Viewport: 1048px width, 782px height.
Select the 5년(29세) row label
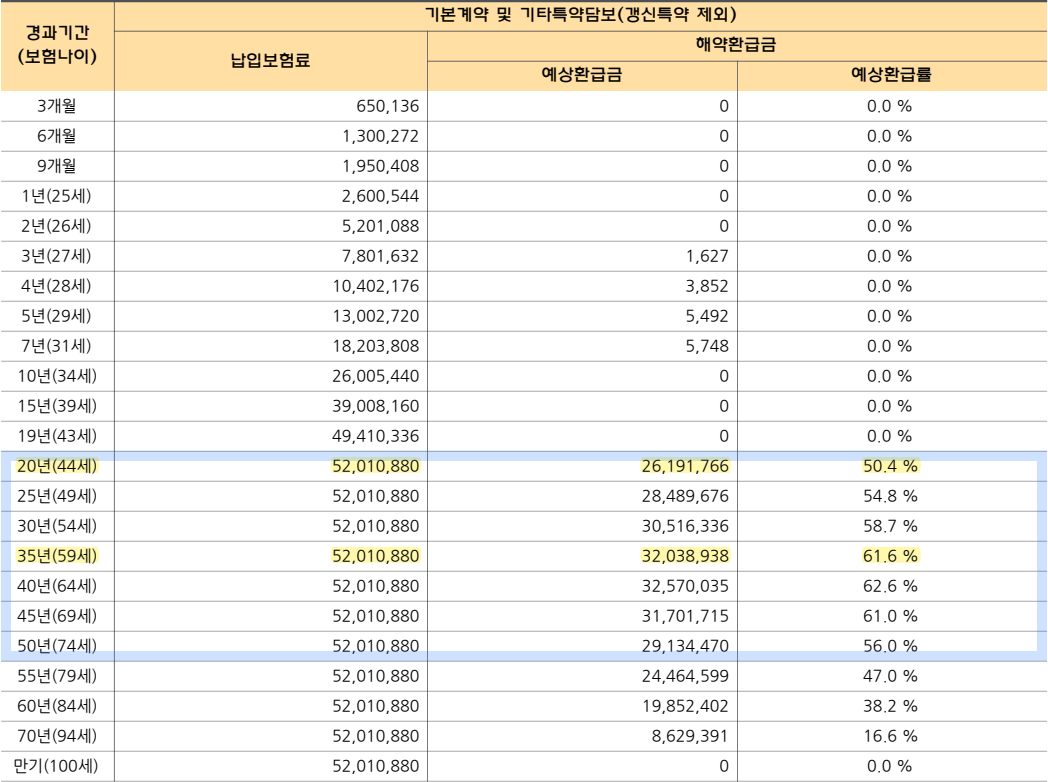click(56, 317)
